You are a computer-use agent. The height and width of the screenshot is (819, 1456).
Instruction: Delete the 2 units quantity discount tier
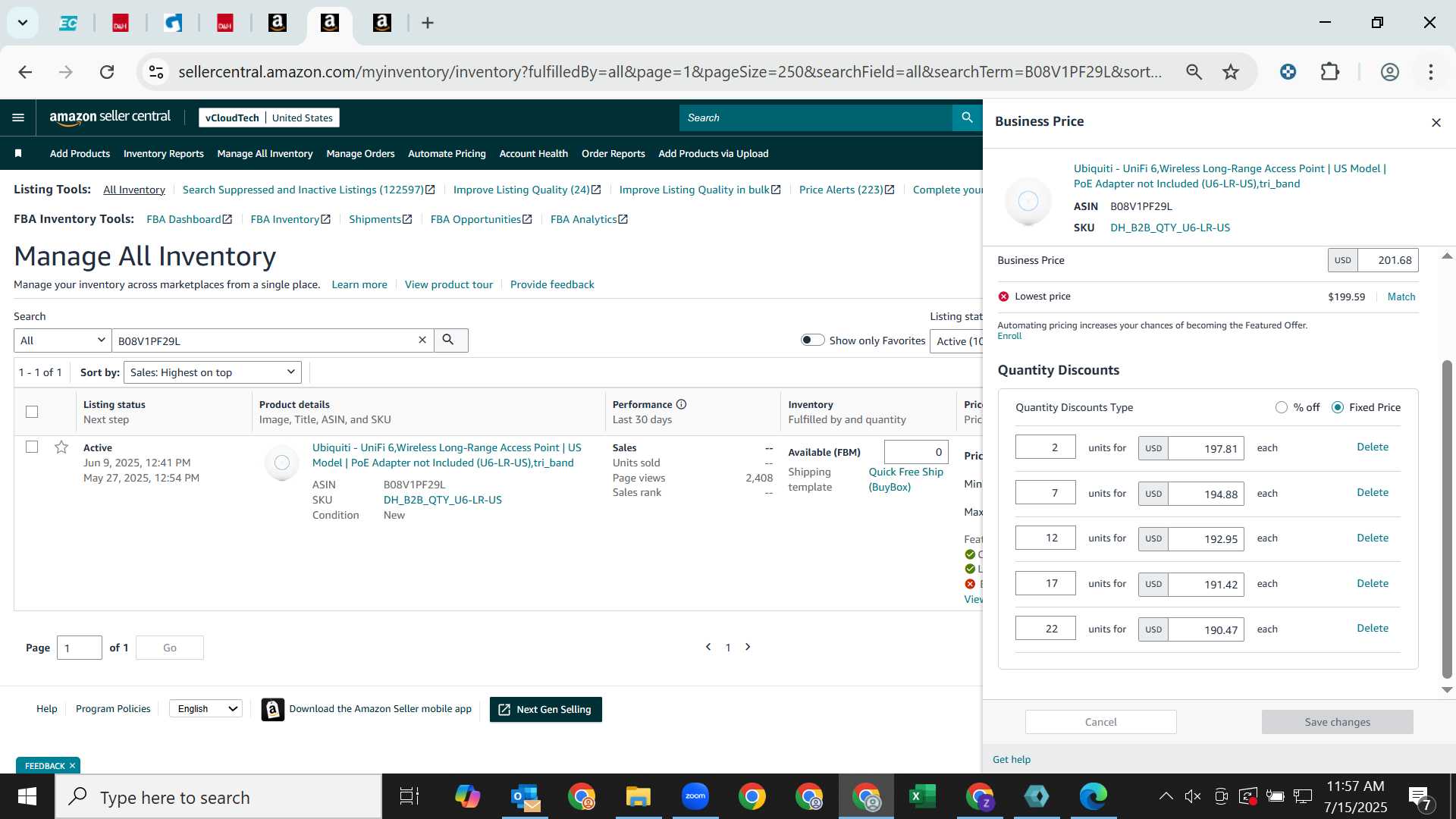tap(1372, 447)
